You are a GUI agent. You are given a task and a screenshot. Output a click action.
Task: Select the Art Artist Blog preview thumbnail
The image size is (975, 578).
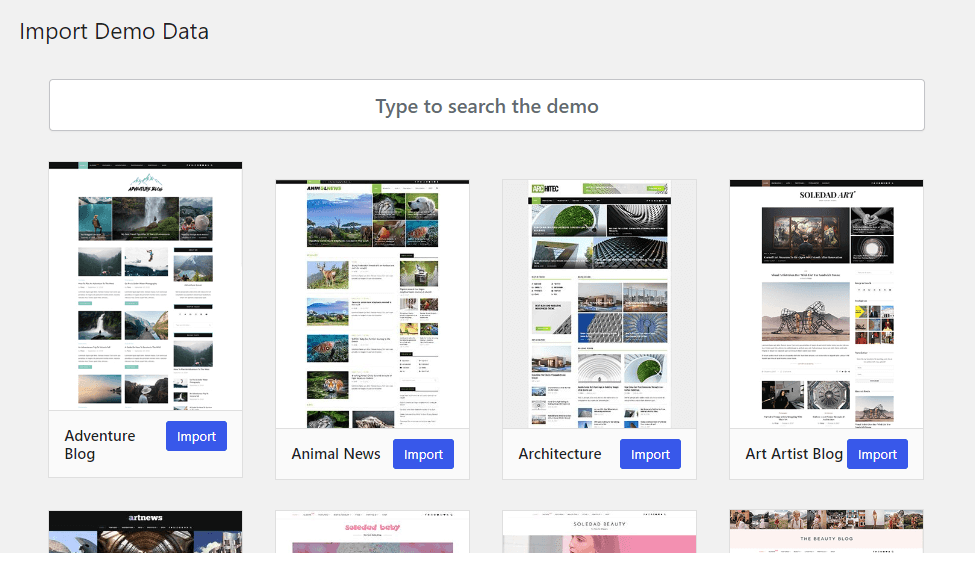(x=826, y=304)
